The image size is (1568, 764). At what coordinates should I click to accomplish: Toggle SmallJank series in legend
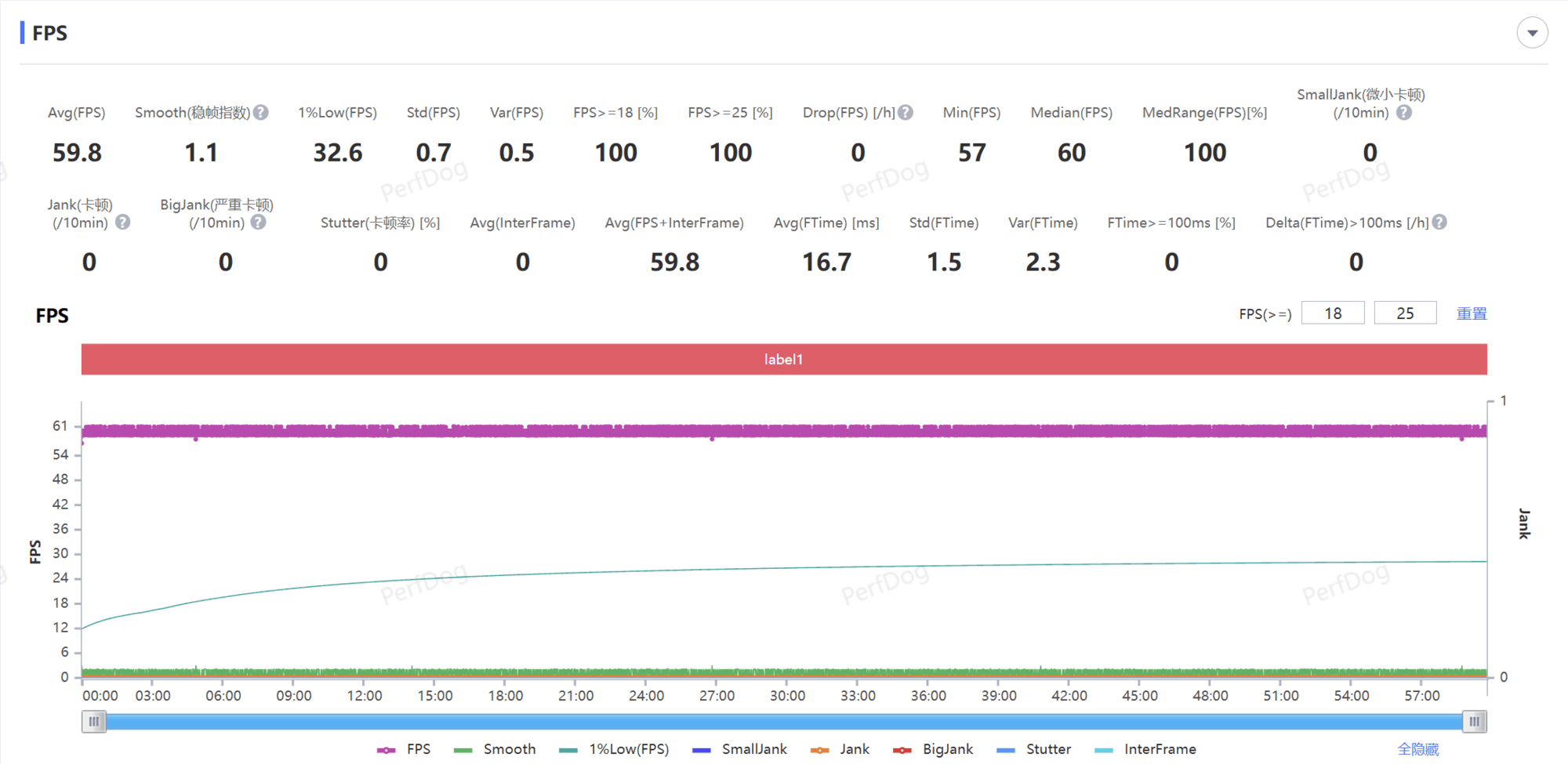[x=740, y=750]
